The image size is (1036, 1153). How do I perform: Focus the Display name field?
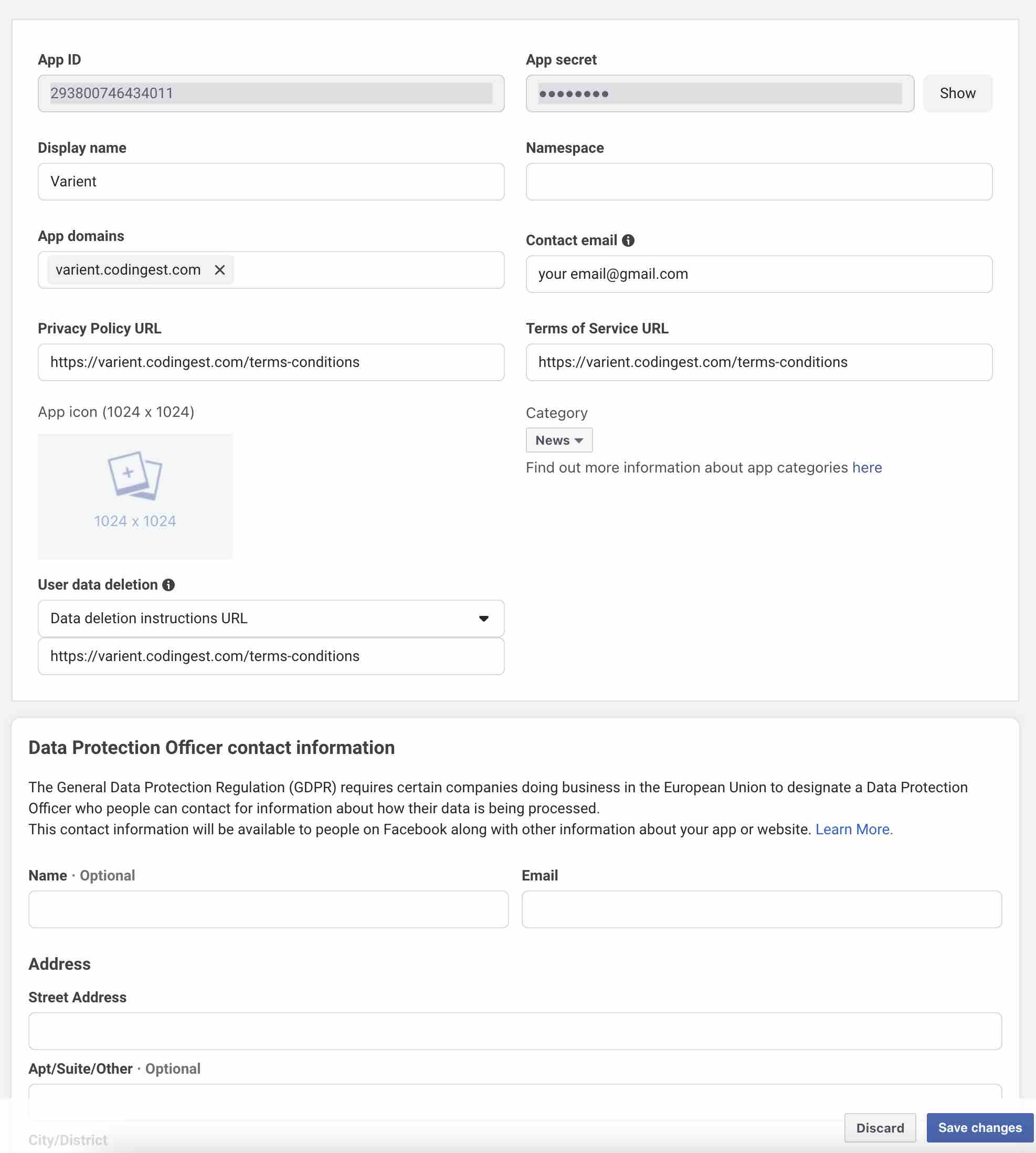(271, 182)
